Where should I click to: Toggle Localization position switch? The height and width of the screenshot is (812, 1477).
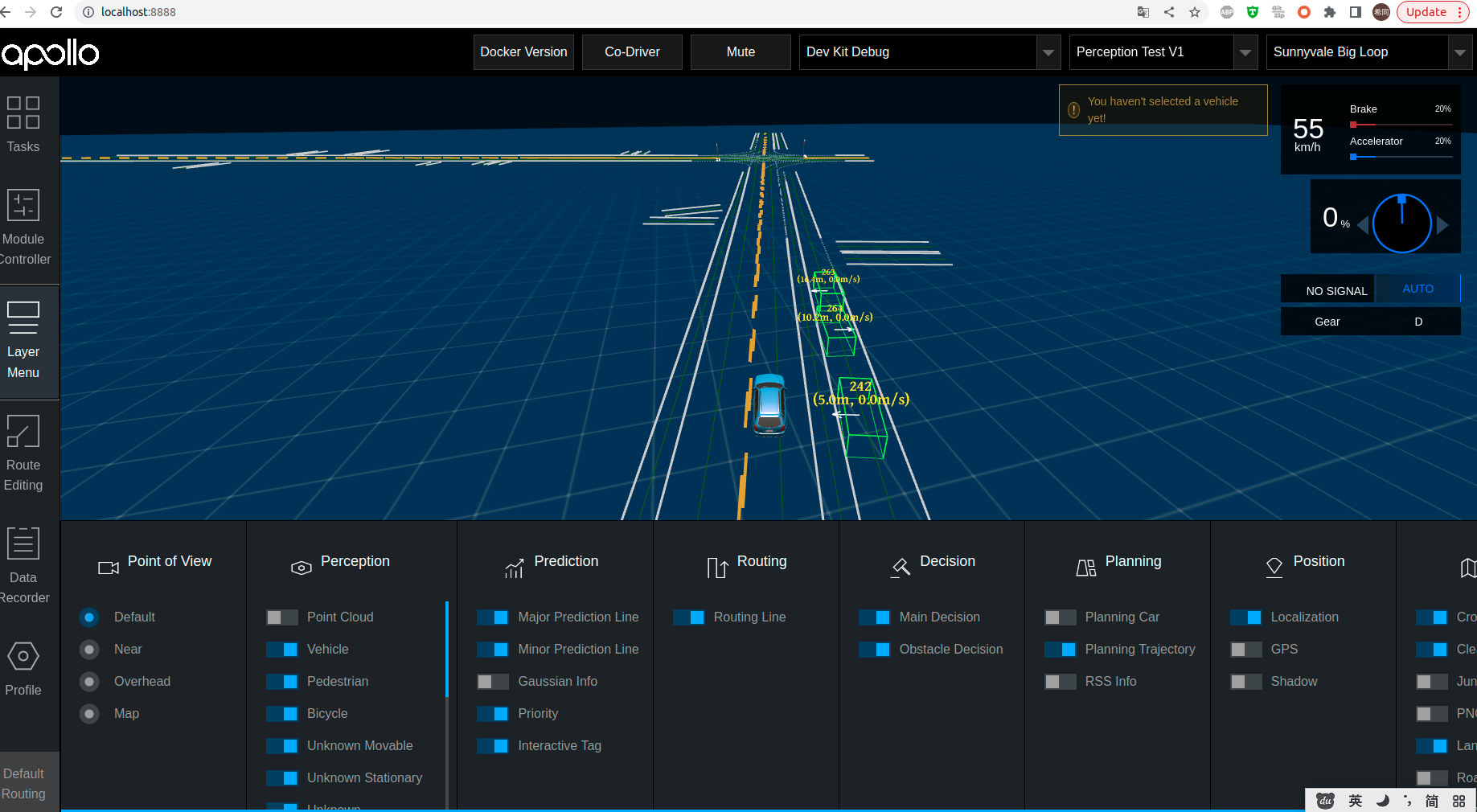1246,617
